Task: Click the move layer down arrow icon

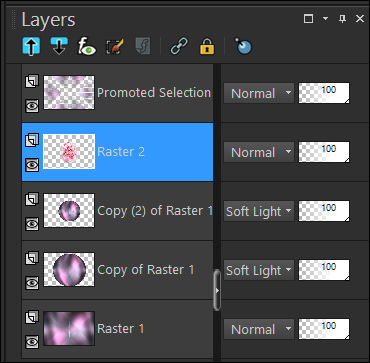Action: (x=59, y=46)
